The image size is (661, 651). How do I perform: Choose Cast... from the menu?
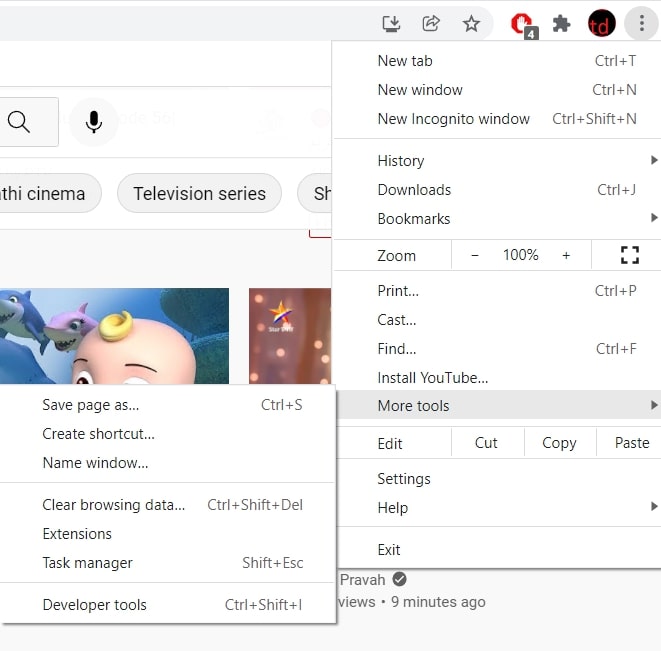point(497,320)
